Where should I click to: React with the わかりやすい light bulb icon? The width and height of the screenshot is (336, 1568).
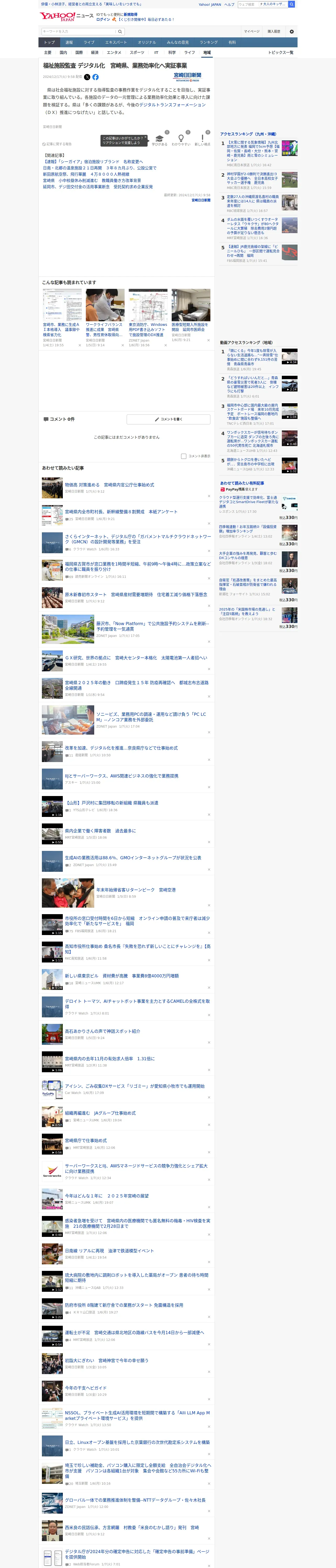(181, 138)
